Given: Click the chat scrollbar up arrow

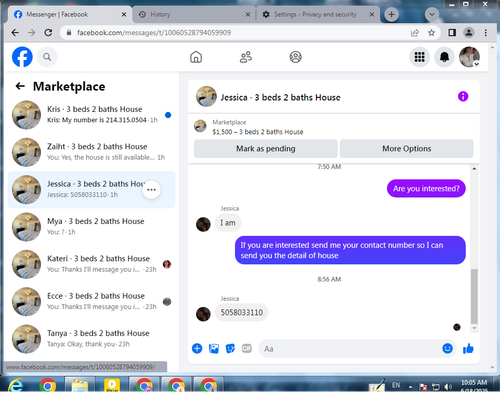Looking at the screenshot, I should (x=474, y=169).
